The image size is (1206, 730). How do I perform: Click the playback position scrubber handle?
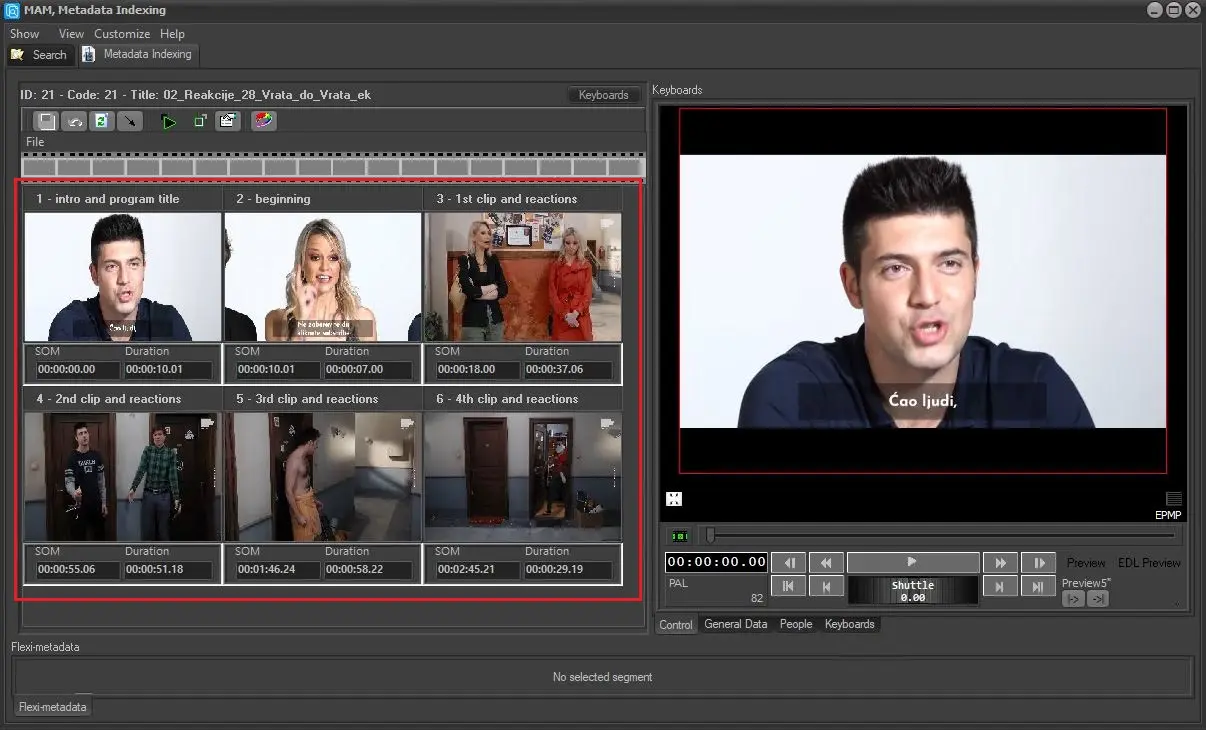[709, 536]
